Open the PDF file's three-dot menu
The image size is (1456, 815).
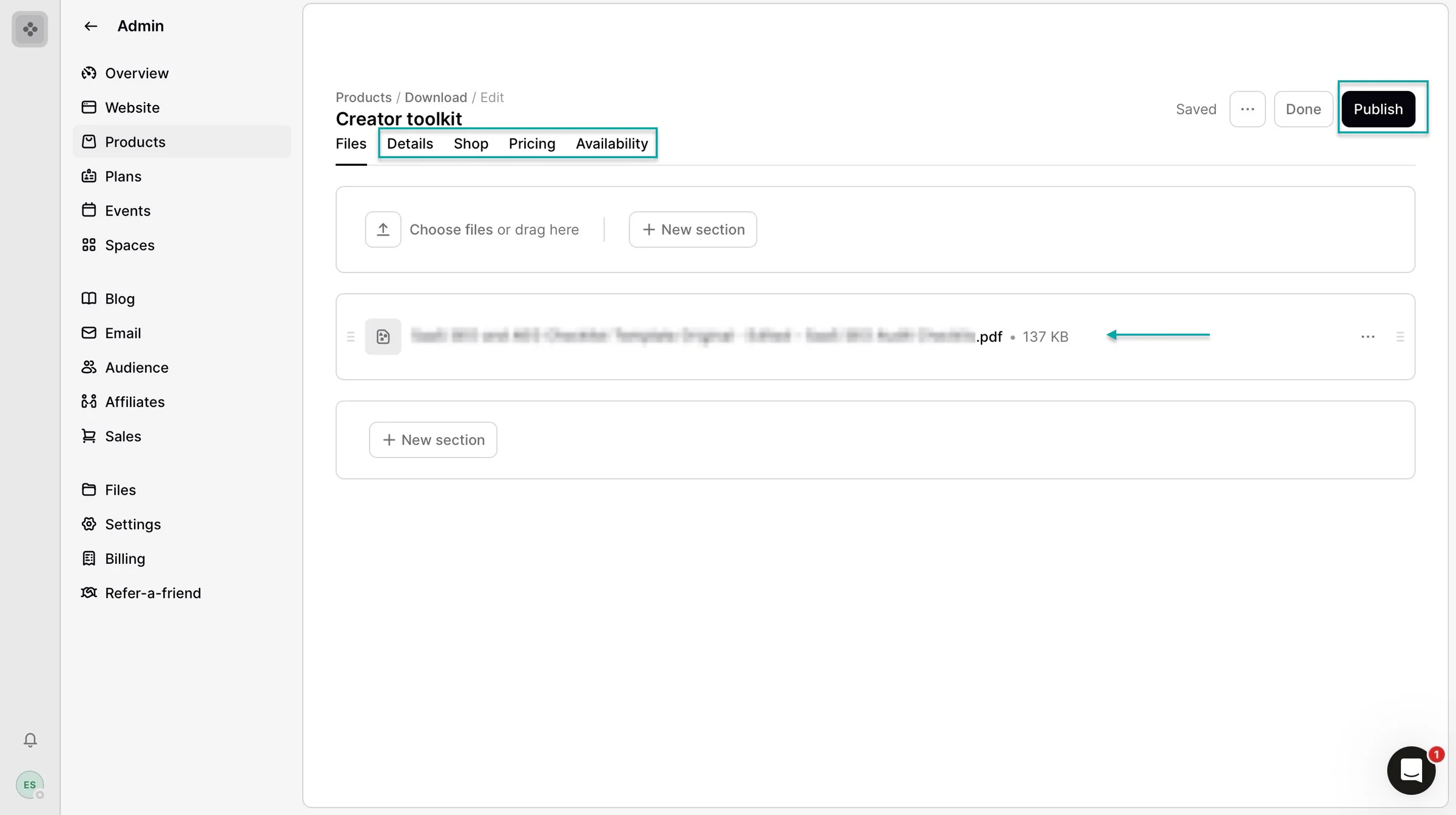pos(1367,336)
